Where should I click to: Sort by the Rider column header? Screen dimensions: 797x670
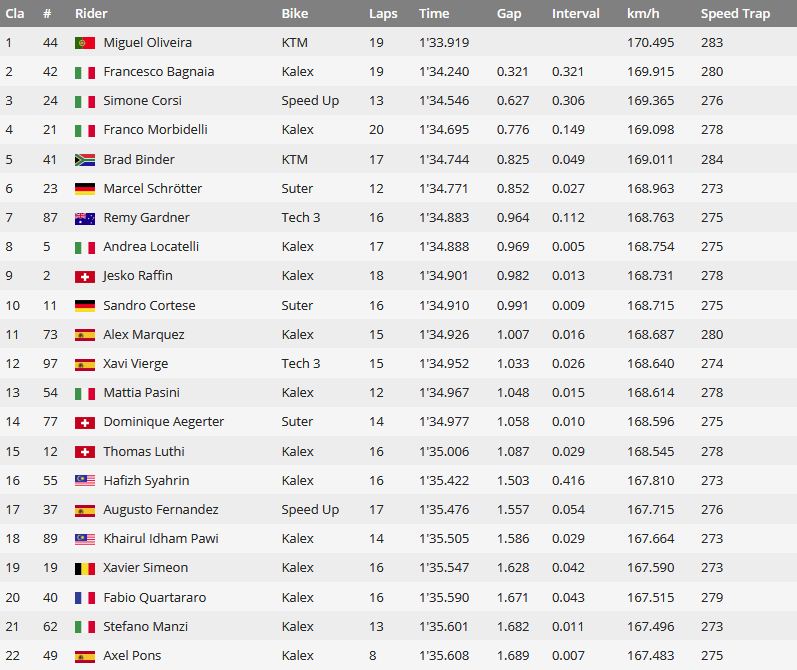click(91, 13)
